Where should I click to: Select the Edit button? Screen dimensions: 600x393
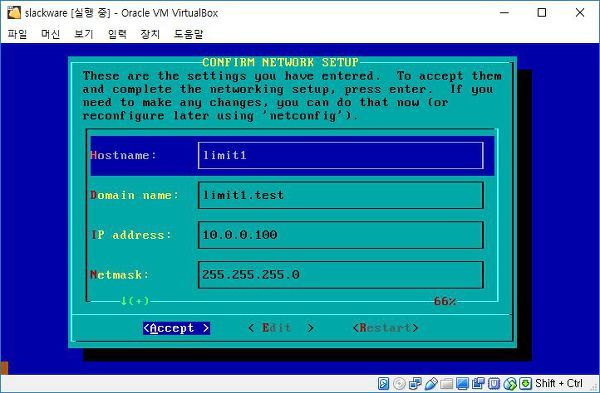[281, 328]
